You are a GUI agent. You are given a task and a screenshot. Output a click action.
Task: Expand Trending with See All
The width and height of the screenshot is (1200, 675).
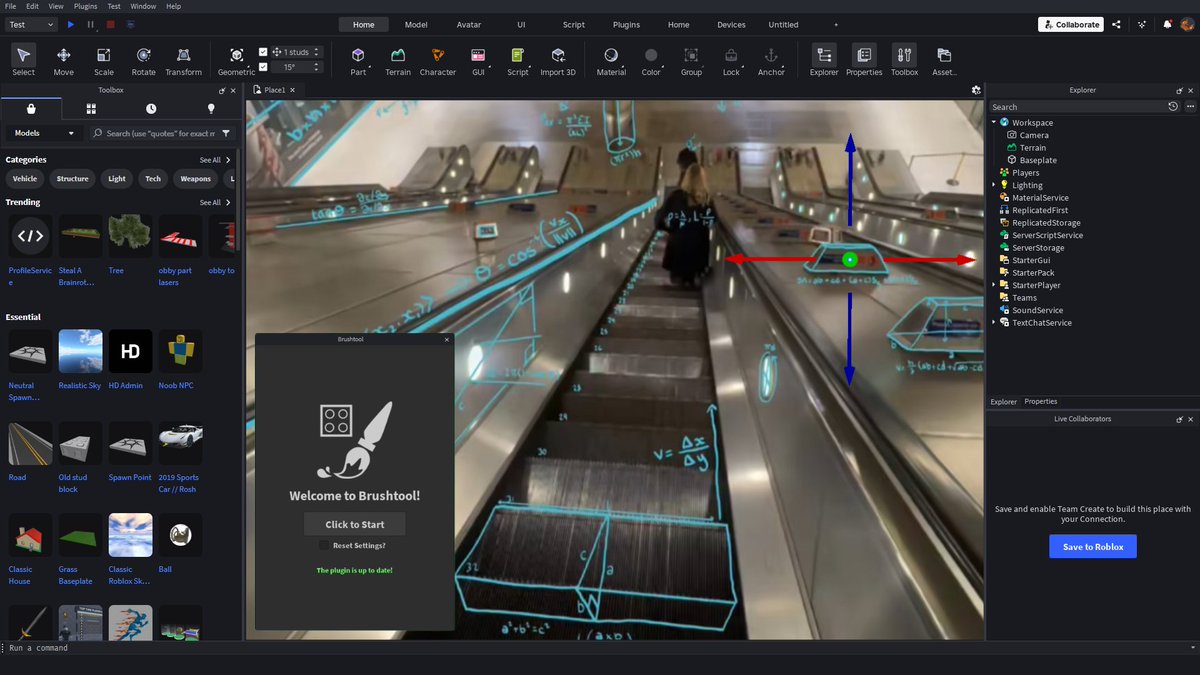click(215, 202)
